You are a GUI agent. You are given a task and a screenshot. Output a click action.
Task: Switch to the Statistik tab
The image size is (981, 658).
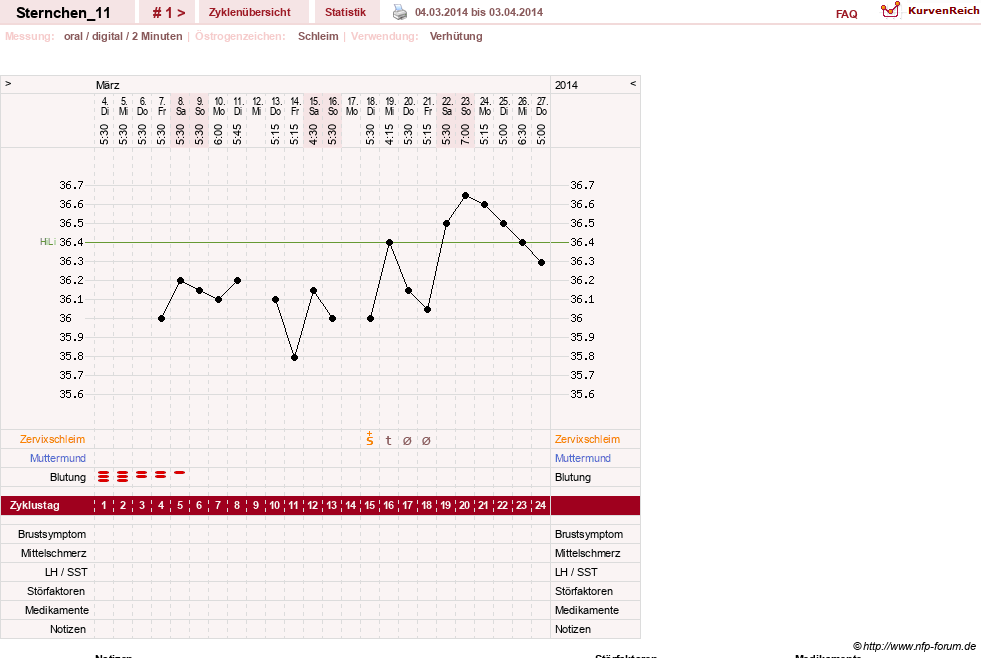click(345, 12)
